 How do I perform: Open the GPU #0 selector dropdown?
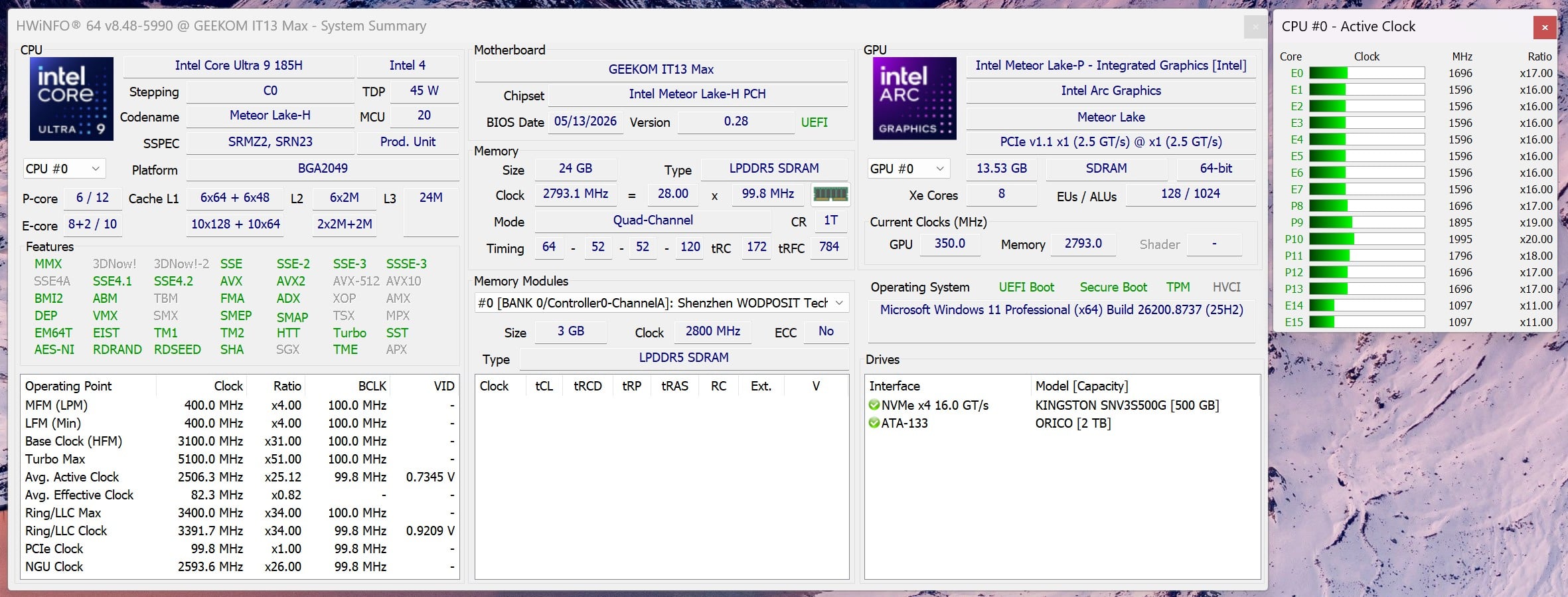(x=908, y=169)
